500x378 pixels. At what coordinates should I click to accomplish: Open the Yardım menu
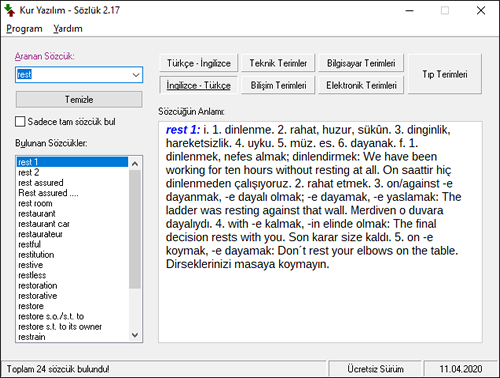coord(68,29)
